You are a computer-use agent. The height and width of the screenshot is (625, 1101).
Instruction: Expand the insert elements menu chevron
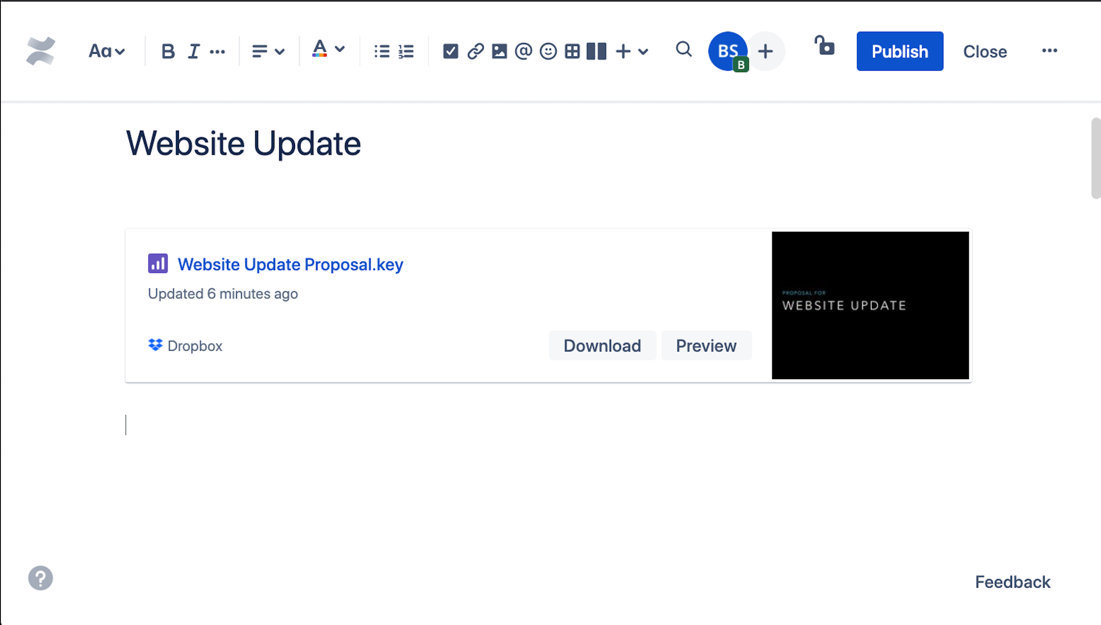click(641, 50)
